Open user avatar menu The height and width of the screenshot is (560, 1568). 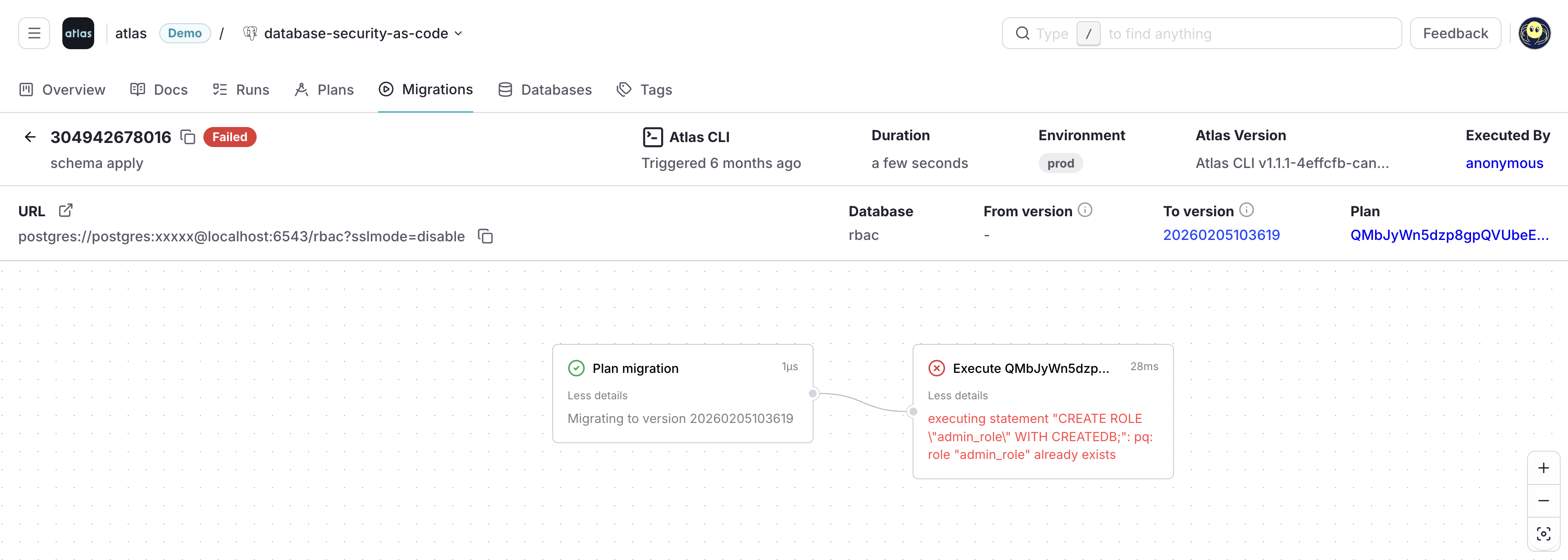(x=1534, y=34)
